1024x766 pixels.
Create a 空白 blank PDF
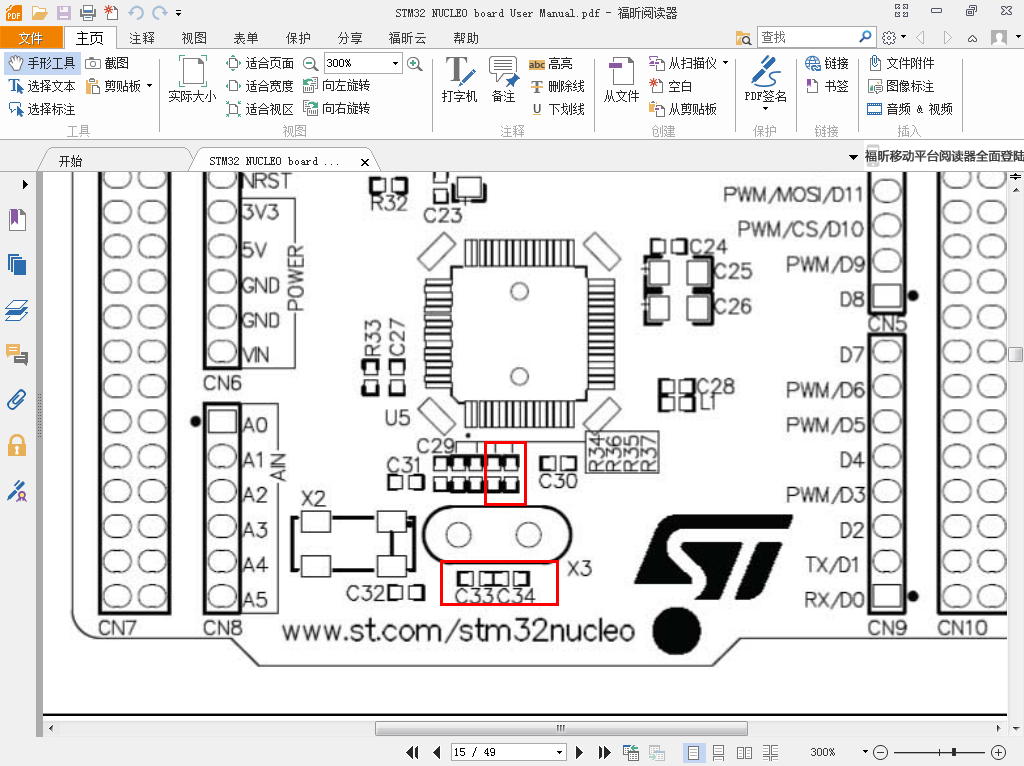670,86
